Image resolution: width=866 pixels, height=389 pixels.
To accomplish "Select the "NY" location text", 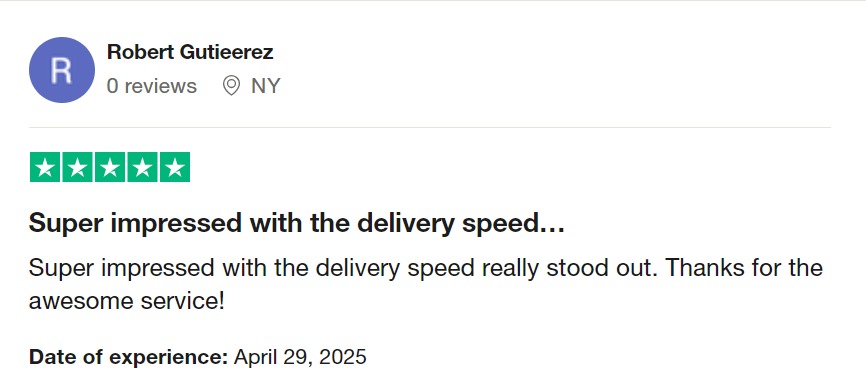I will [266, 86].
